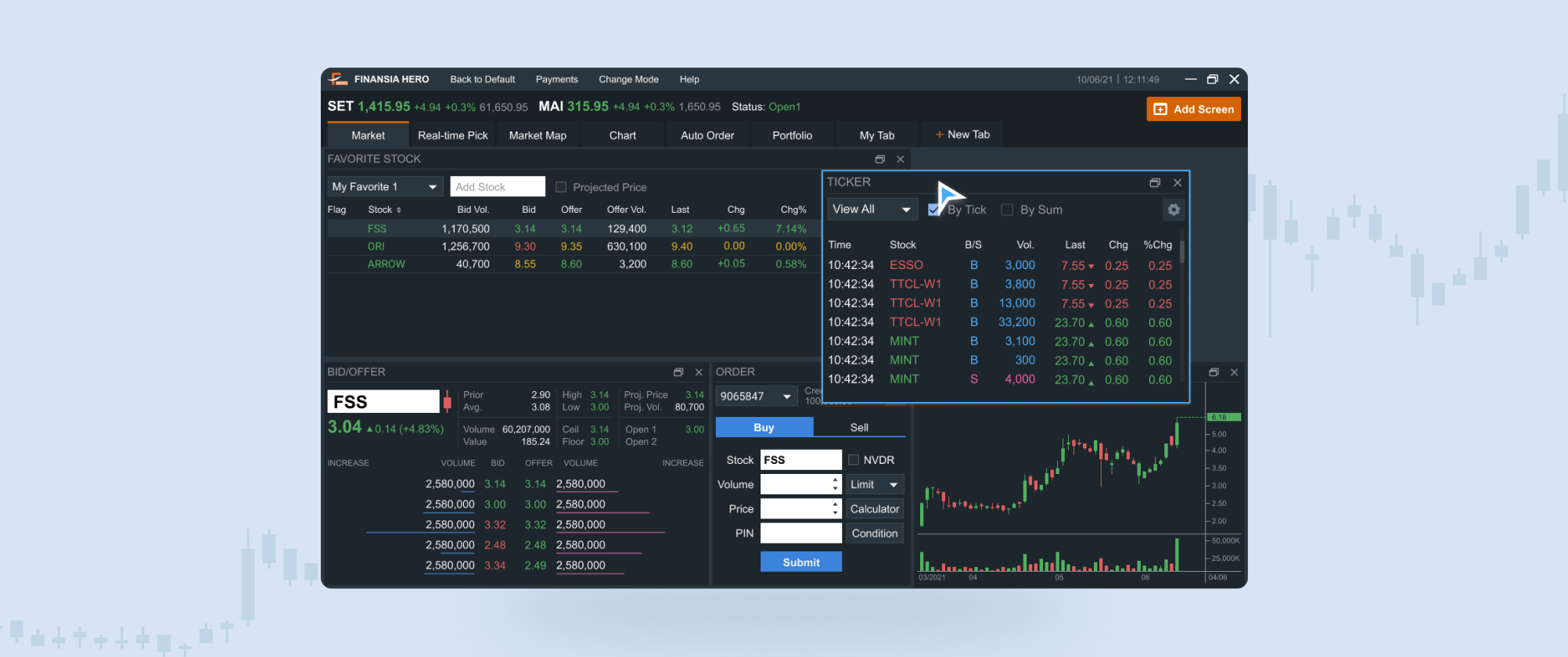The width and height of the screenshot is (1568, 657).
Task: Click the Status Open1 indicator
Action: pyautogui.click(x=766, y=107)
